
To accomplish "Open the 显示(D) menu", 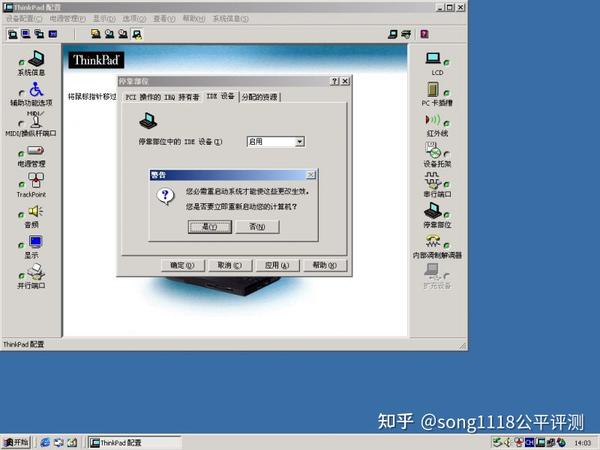I will 104,18.
